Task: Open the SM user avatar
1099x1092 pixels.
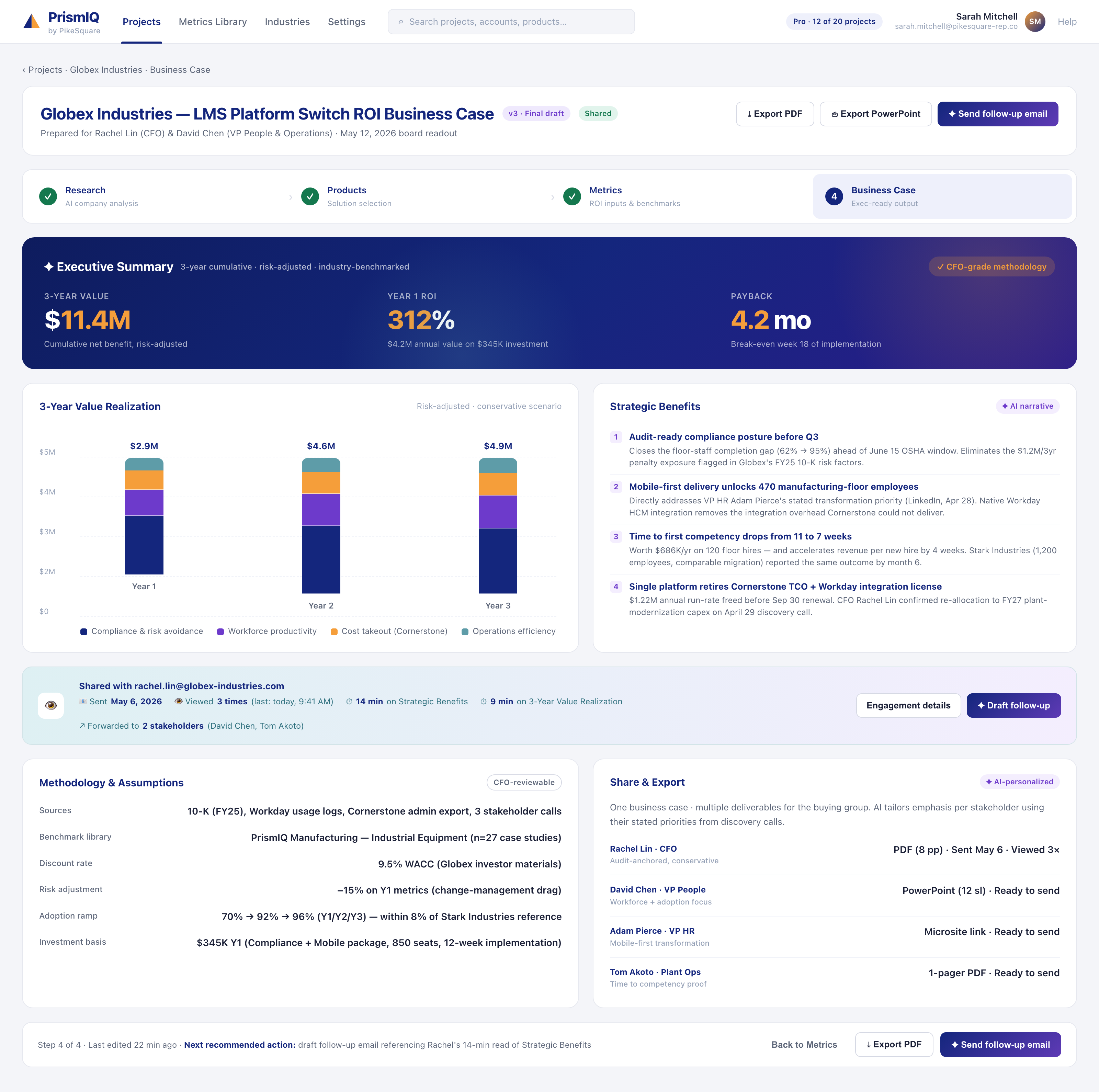Action: click(x=1035, y=22)
